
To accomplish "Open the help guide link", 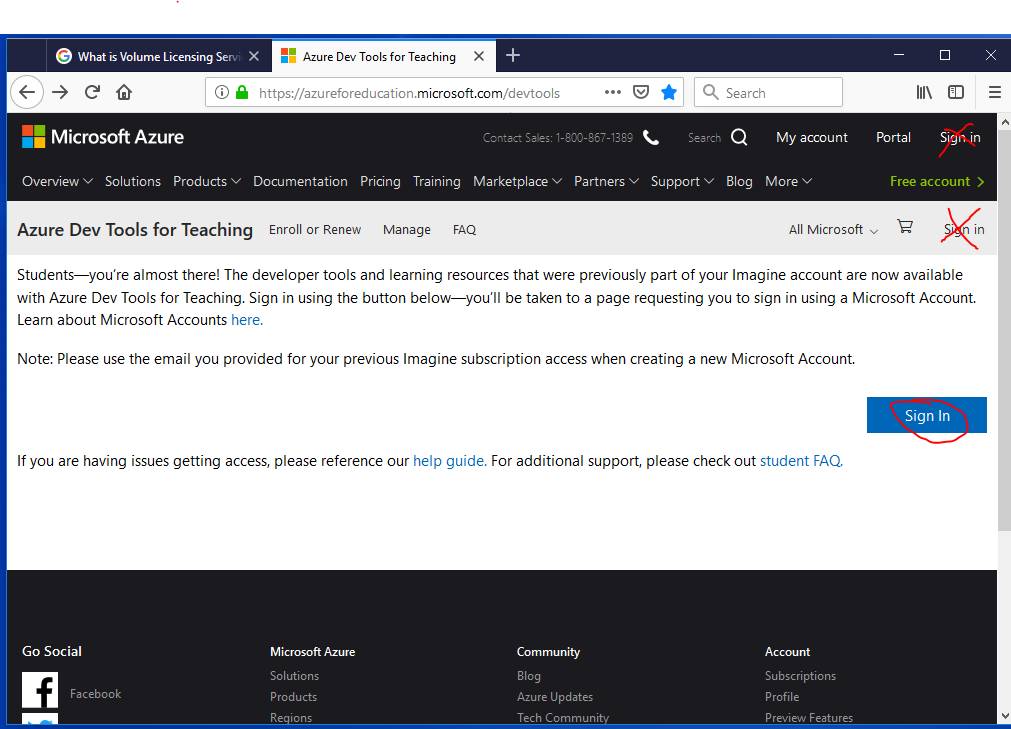I will [x=449, y=461].
